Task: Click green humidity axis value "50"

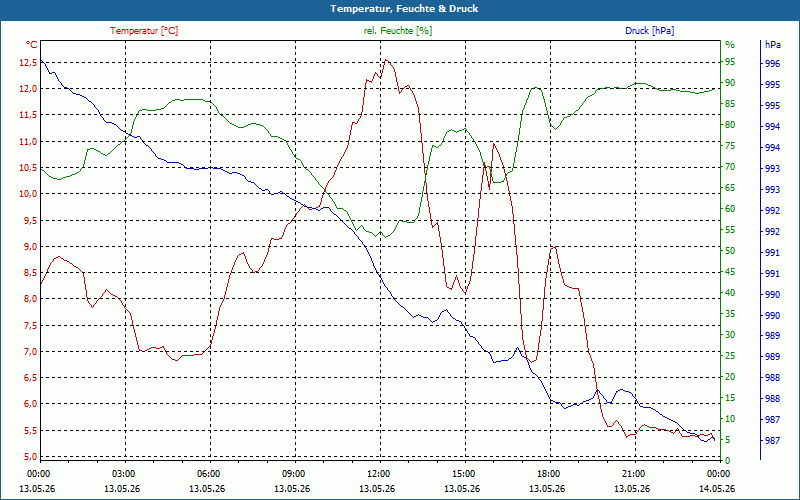Action: click(730, 251)
